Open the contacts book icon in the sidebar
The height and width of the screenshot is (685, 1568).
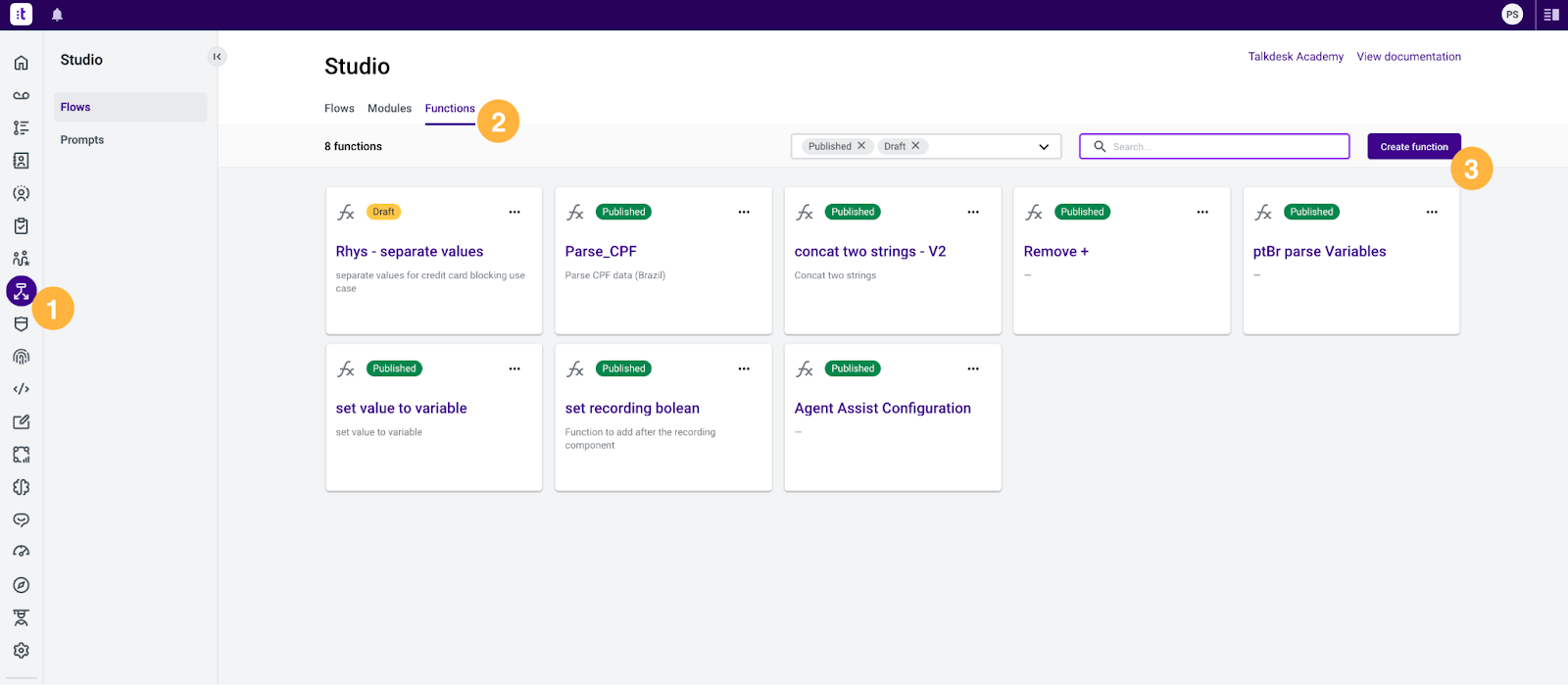21,161
